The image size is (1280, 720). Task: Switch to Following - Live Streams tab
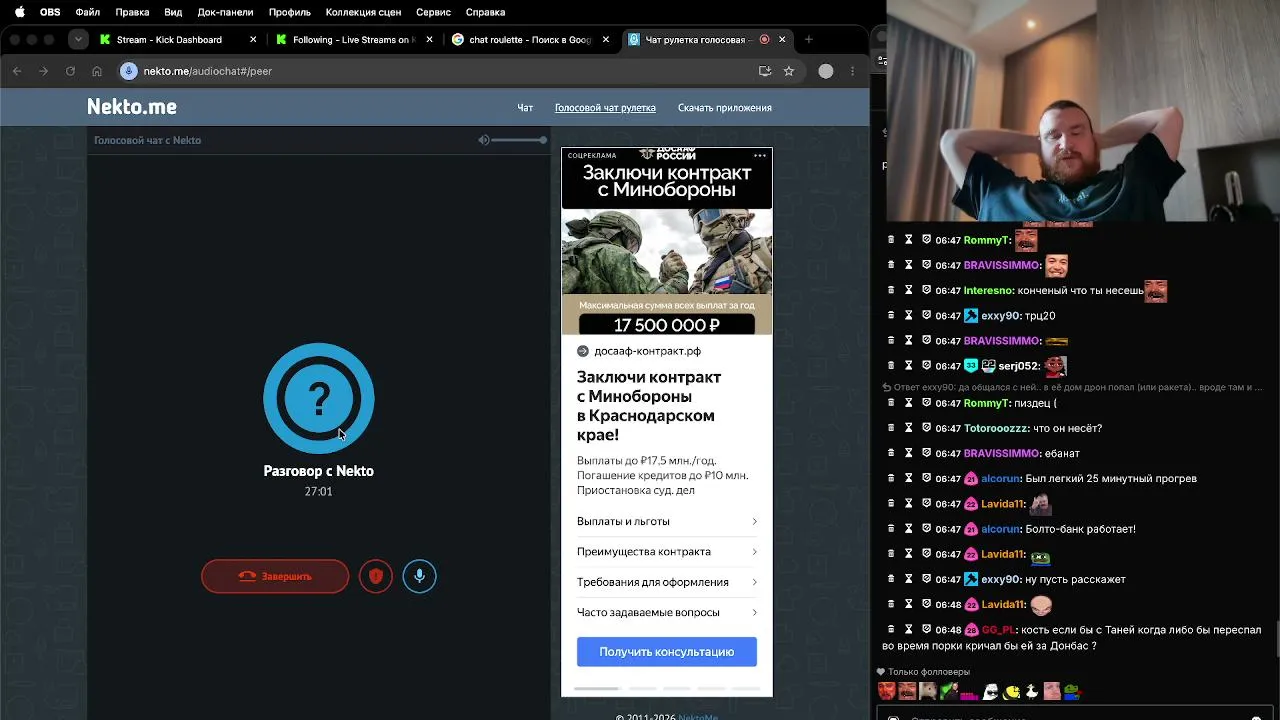coord(355,40)
